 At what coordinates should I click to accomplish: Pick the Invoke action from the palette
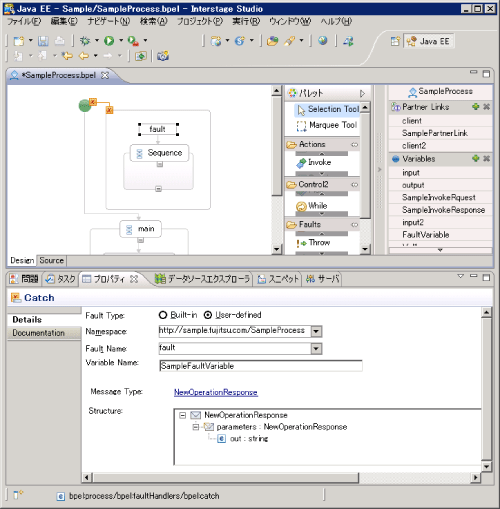(x=314, y=163)
